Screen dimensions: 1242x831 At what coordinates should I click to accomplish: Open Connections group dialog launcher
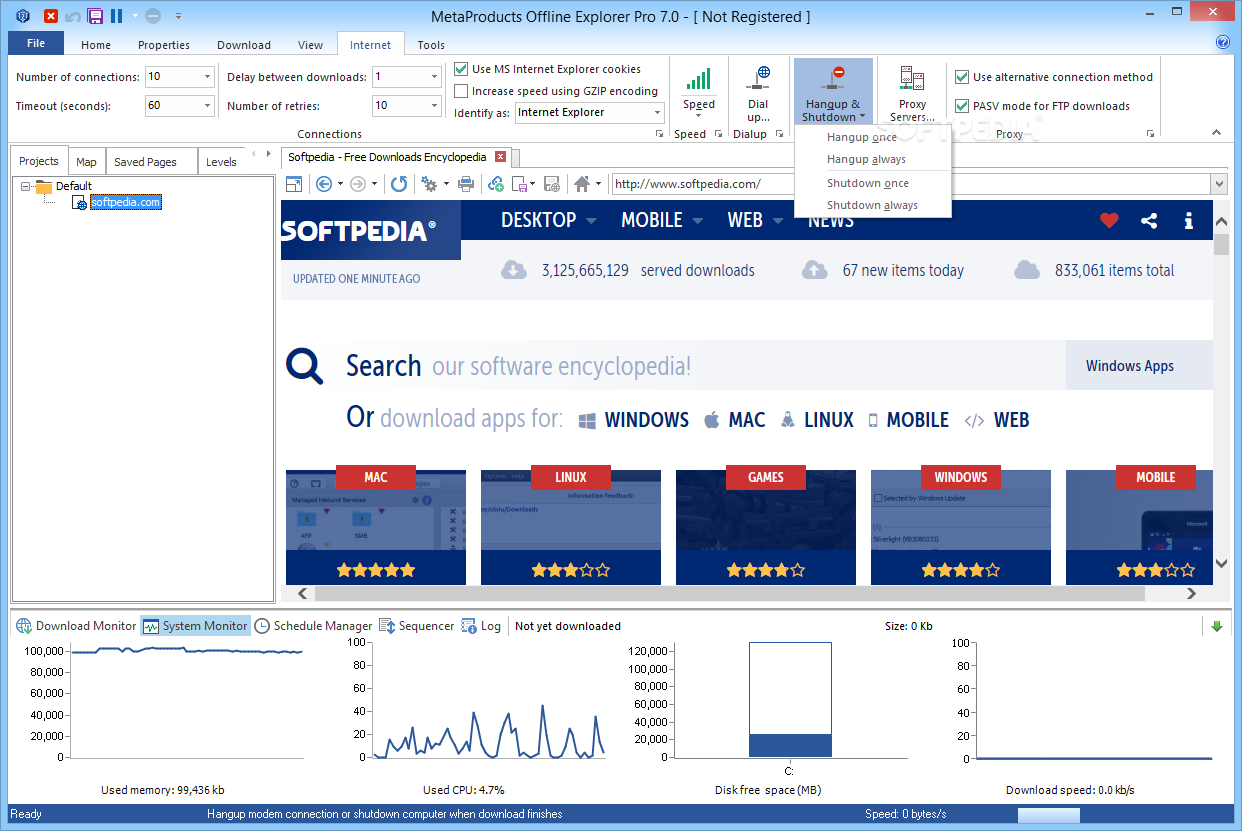658,134
